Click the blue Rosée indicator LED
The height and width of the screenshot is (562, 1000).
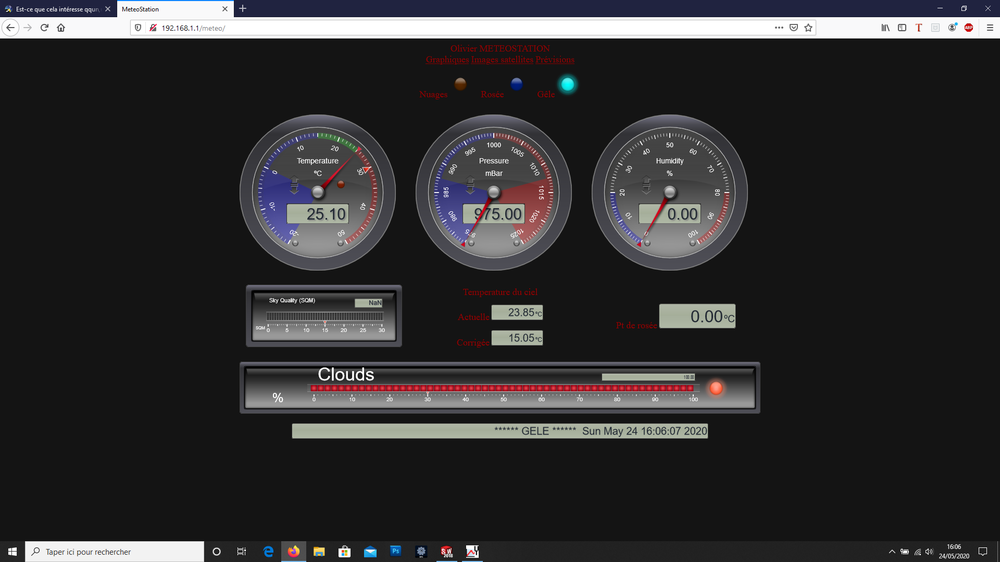(517, 84)
